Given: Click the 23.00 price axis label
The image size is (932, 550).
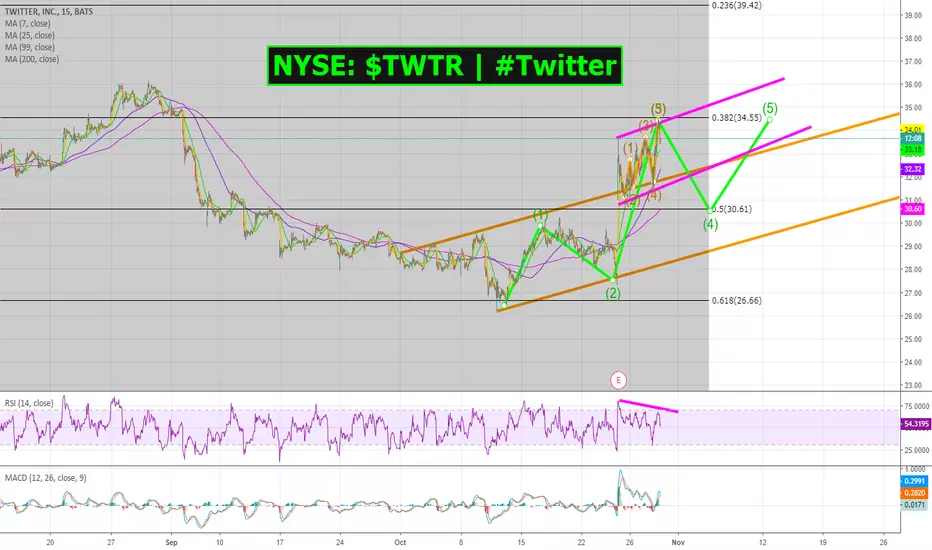Looking at the screenshot, I should [x=913, y=385].
